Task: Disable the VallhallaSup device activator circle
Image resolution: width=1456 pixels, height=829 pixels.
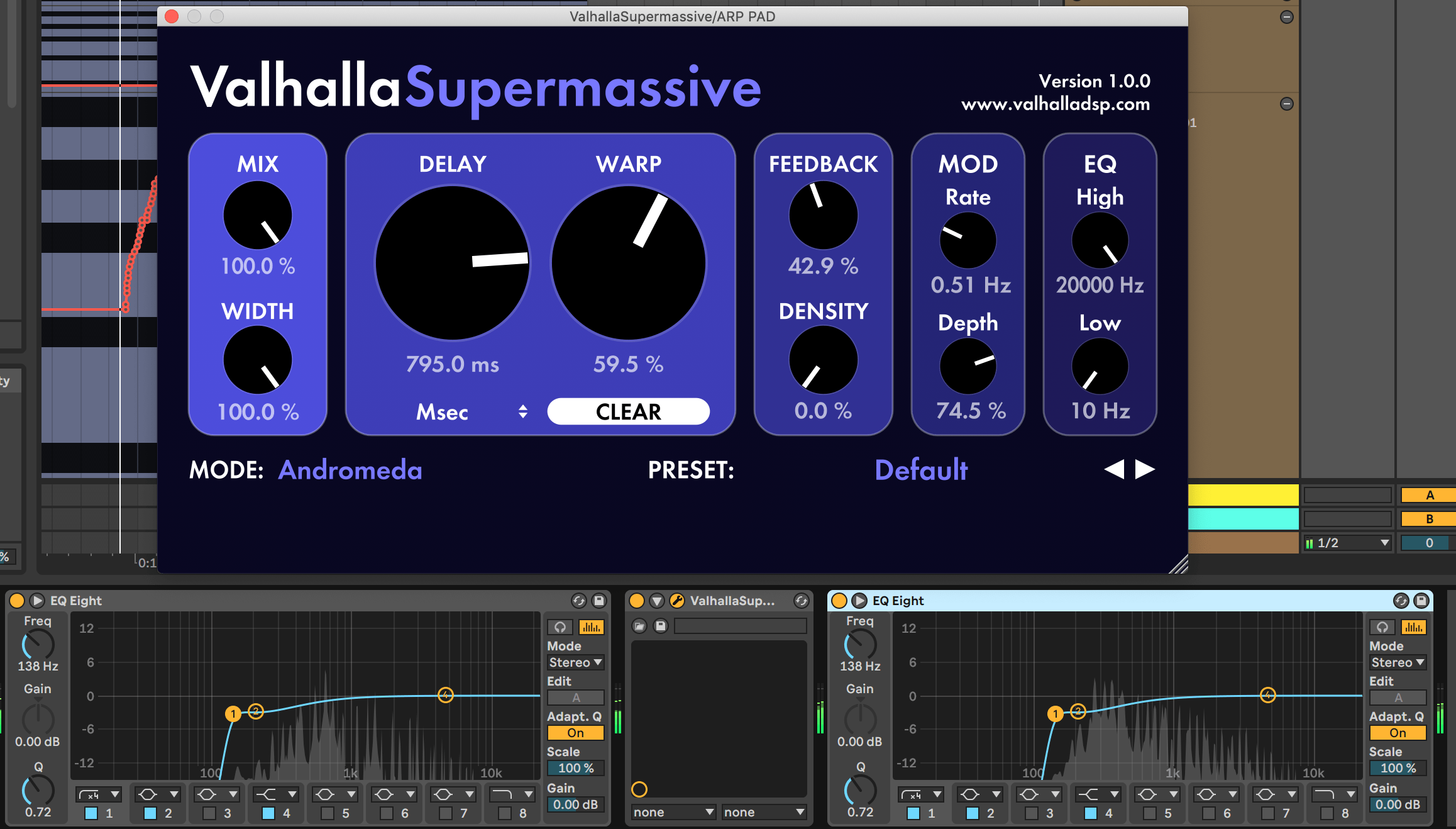Action: (x=636, y=600)
